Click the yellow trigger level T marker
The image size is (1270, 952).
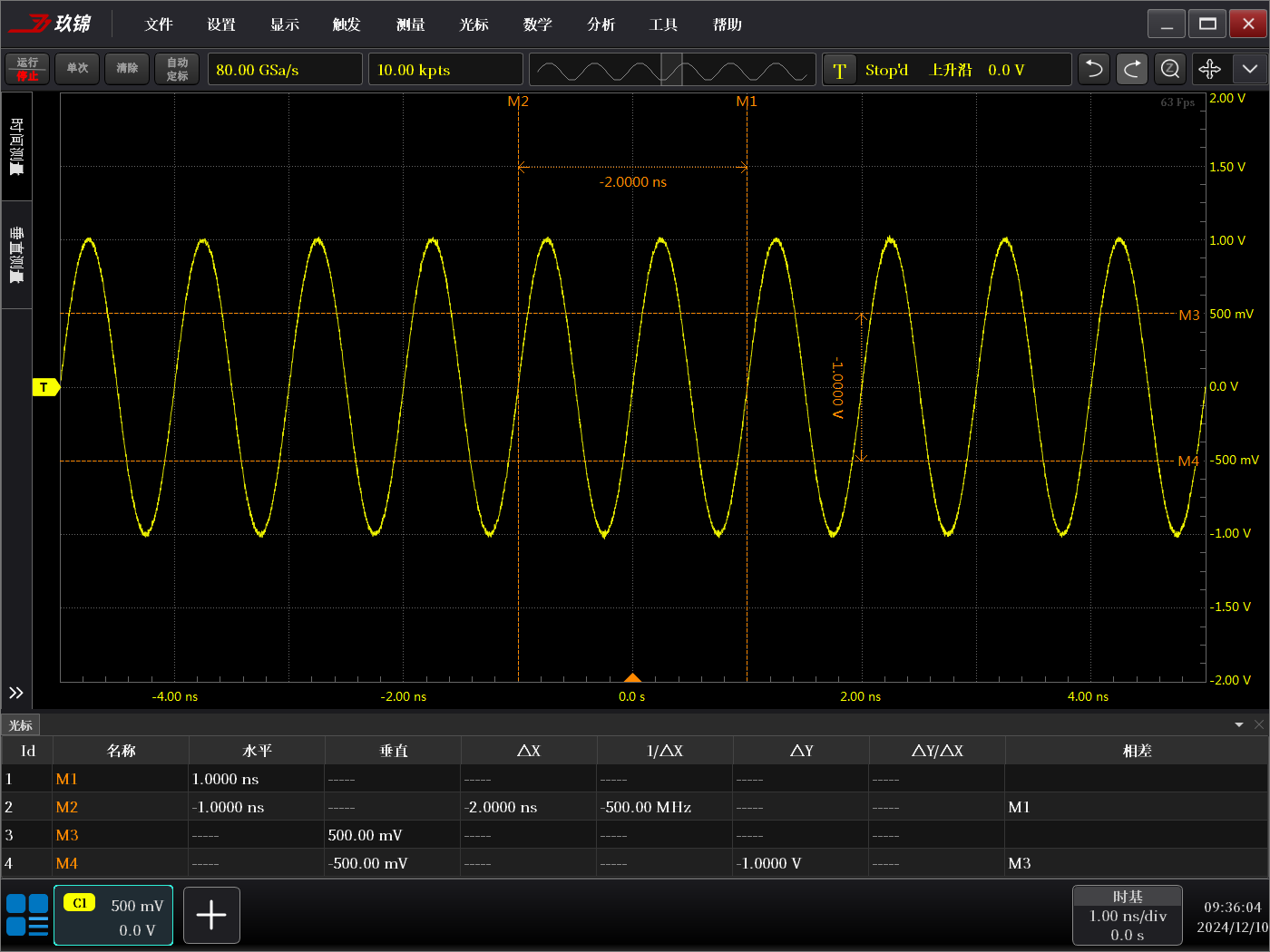pyautogui.click(x=45, y=387)
